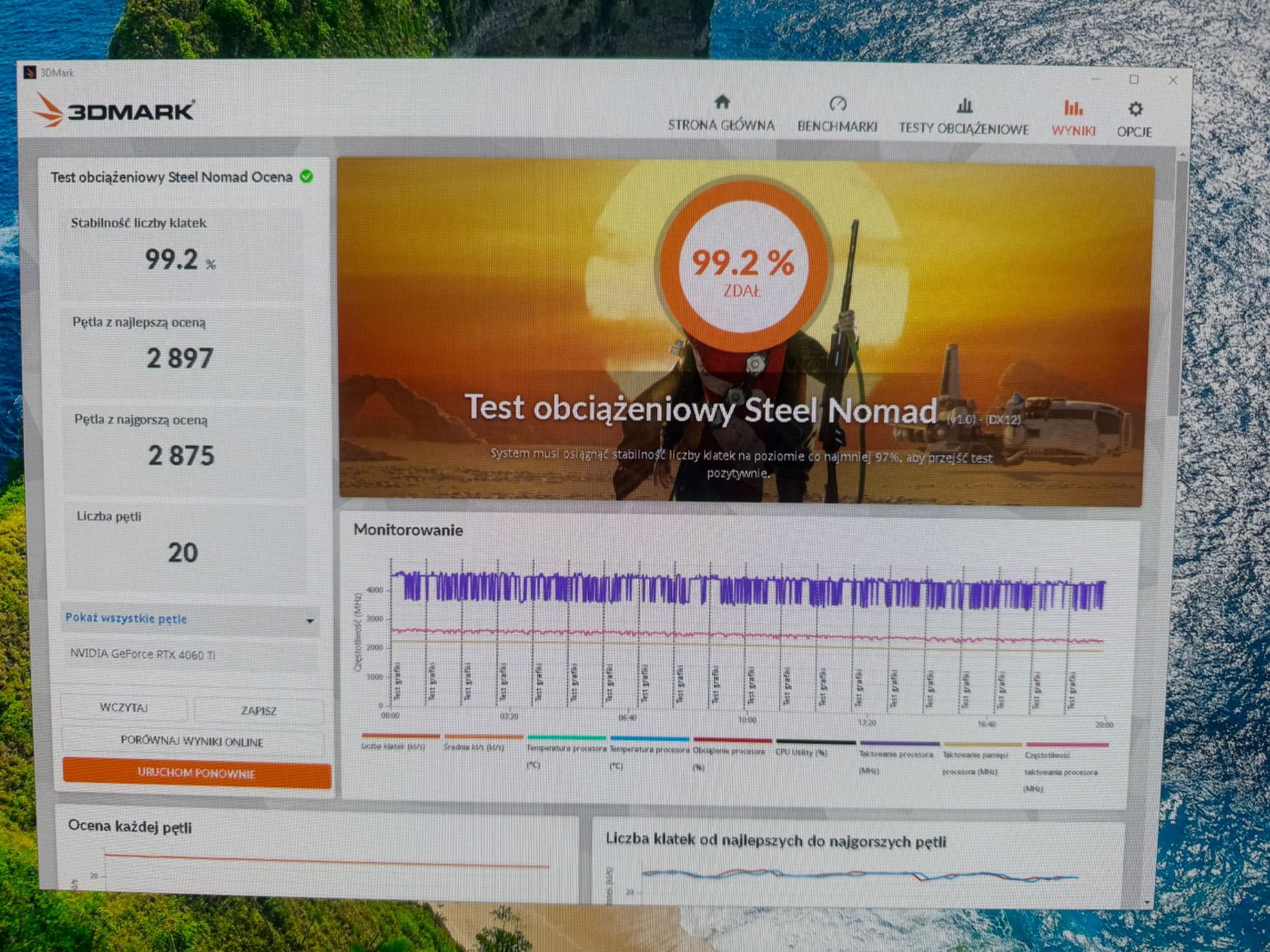
Task: Select the Wyniki results icon
Action: coord(1073,107)
